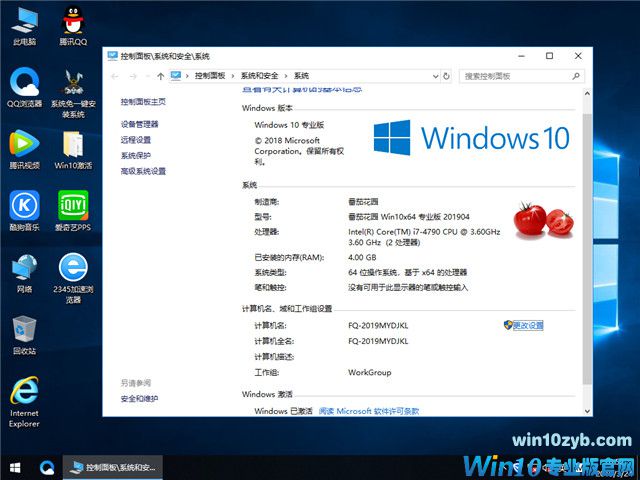The width and height of the screenshot is (640, 480).
Task: Click the search magnifier in 搜索控制面板 box
Action: tap(576, 76)
